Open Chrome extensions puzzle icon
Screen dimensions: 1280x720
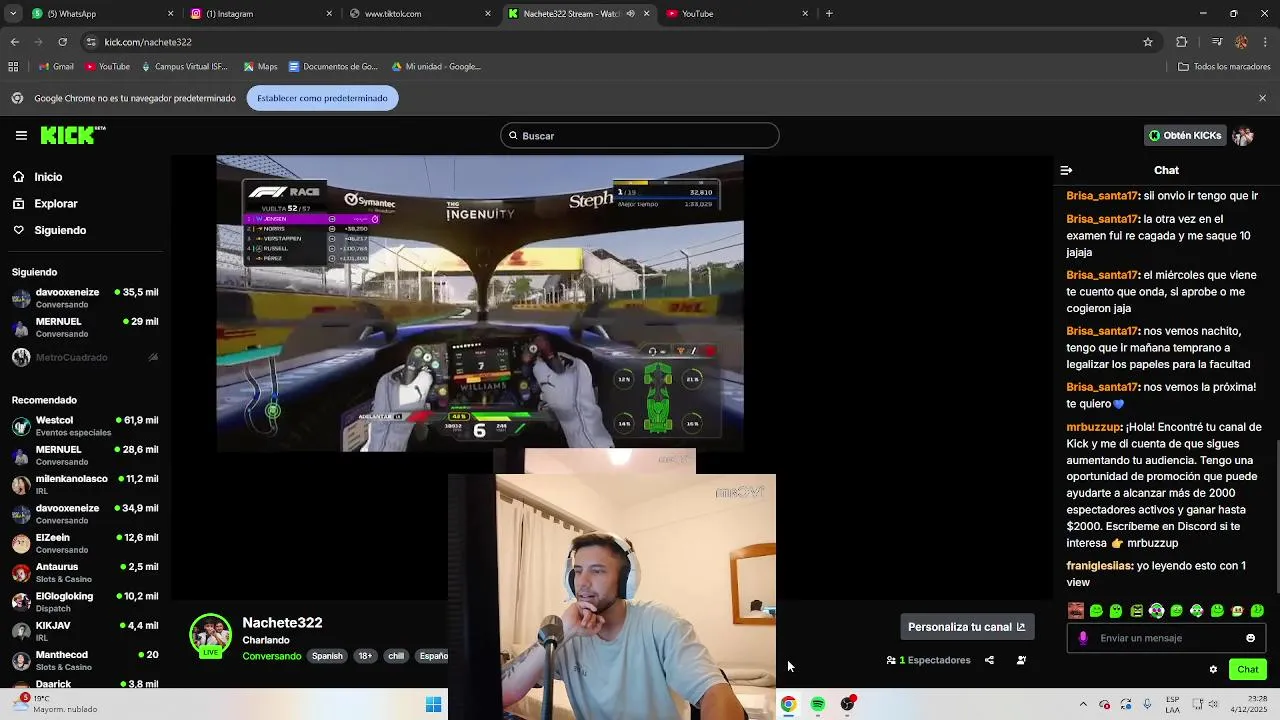click(1182, 42)
